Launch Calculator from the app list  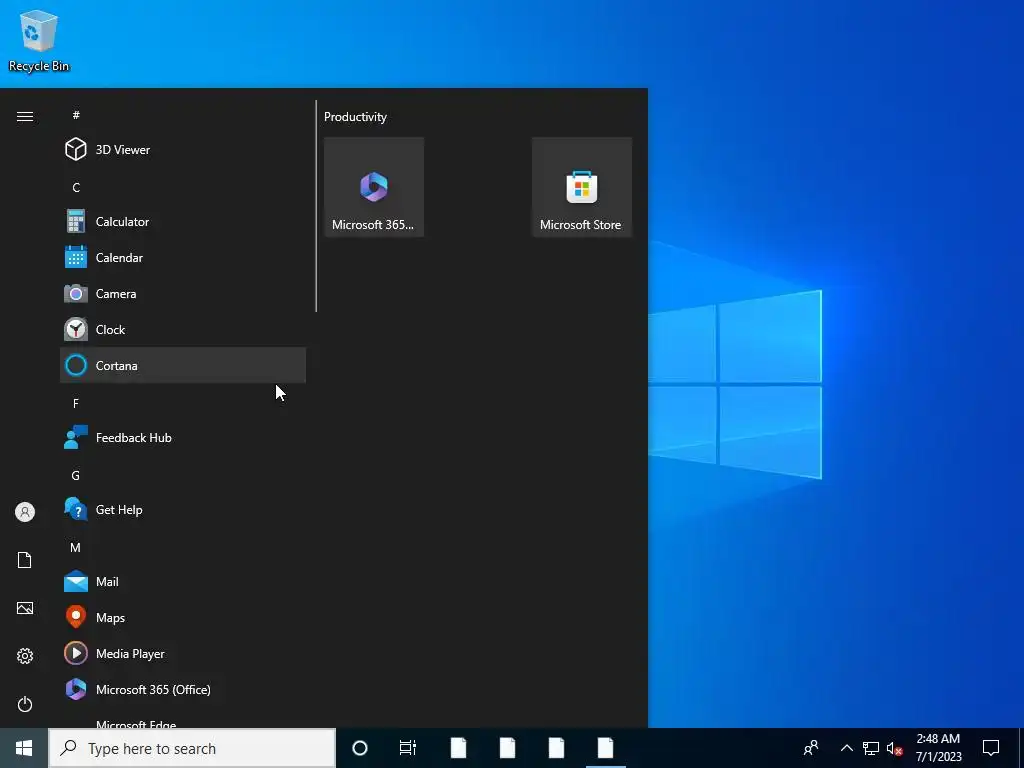(x=183, y=221)
